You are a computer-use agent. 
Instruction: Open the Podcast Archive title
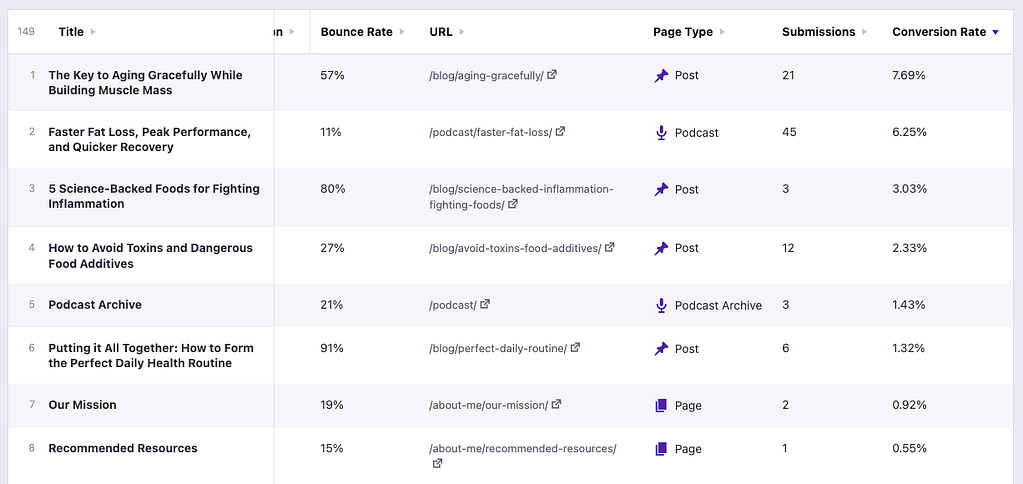[95, 305]
